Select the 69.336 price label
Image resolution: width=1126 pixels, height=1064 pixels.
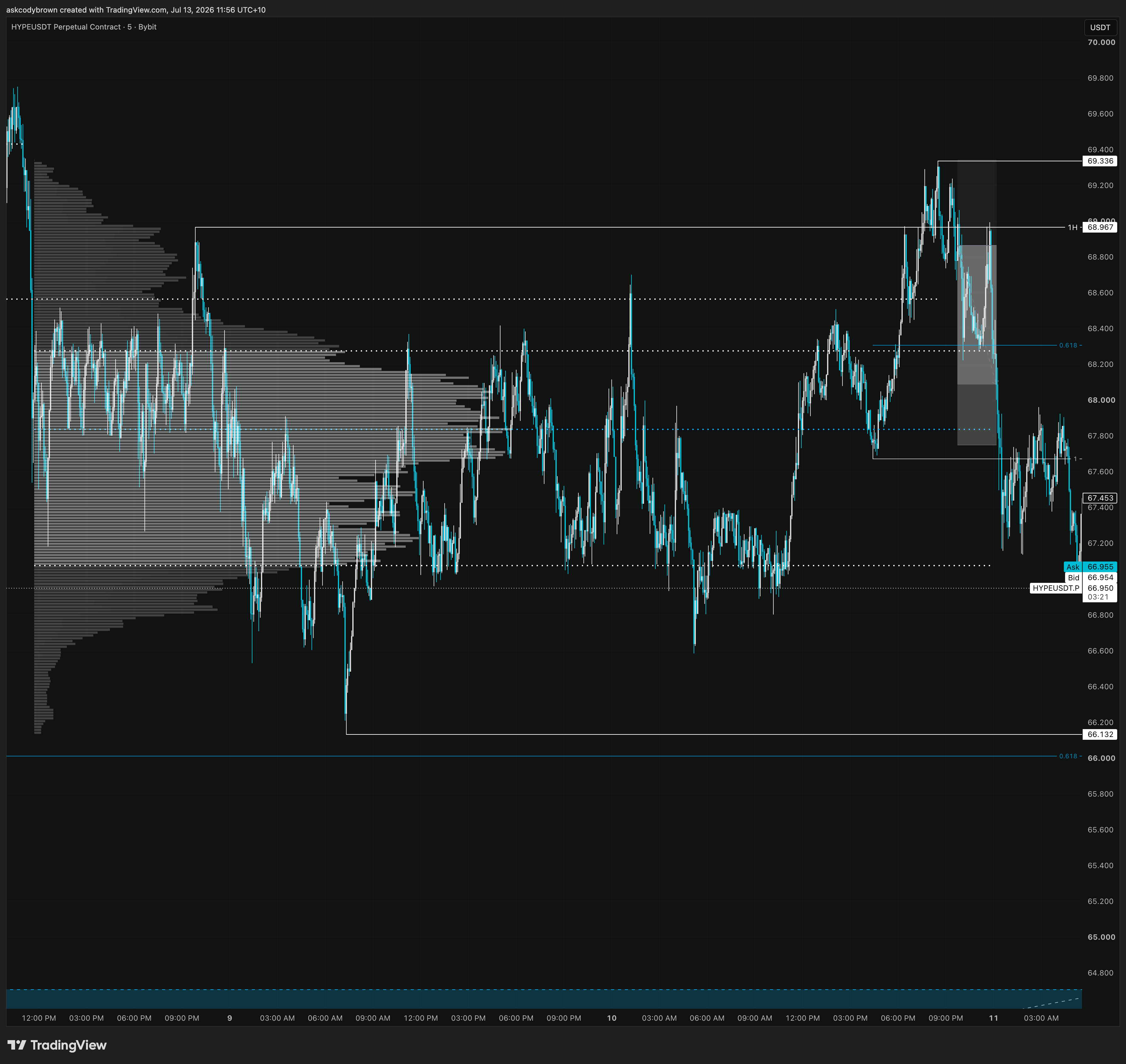1100,161
